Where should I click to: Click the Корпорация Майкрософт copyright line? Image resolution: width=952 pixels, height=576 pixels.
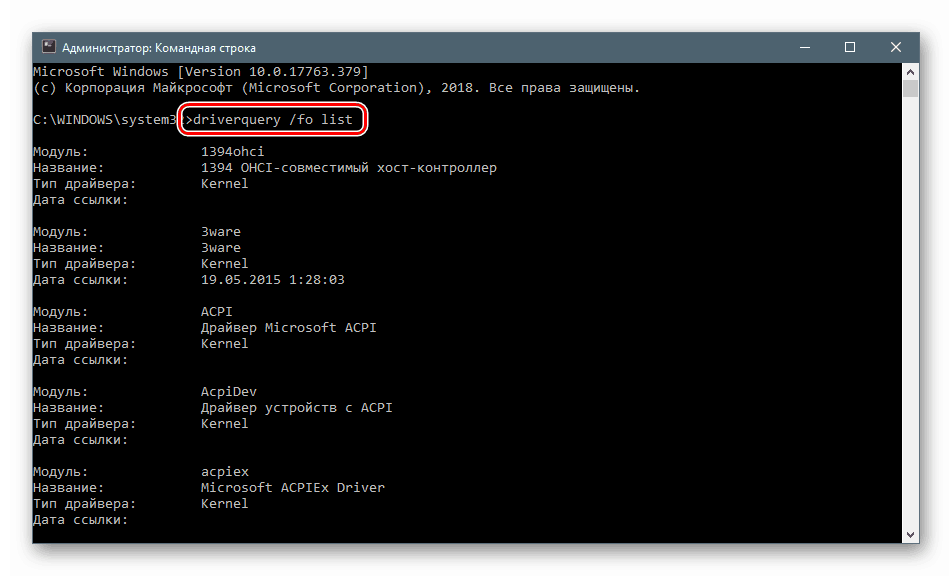(x=336, y=88)
